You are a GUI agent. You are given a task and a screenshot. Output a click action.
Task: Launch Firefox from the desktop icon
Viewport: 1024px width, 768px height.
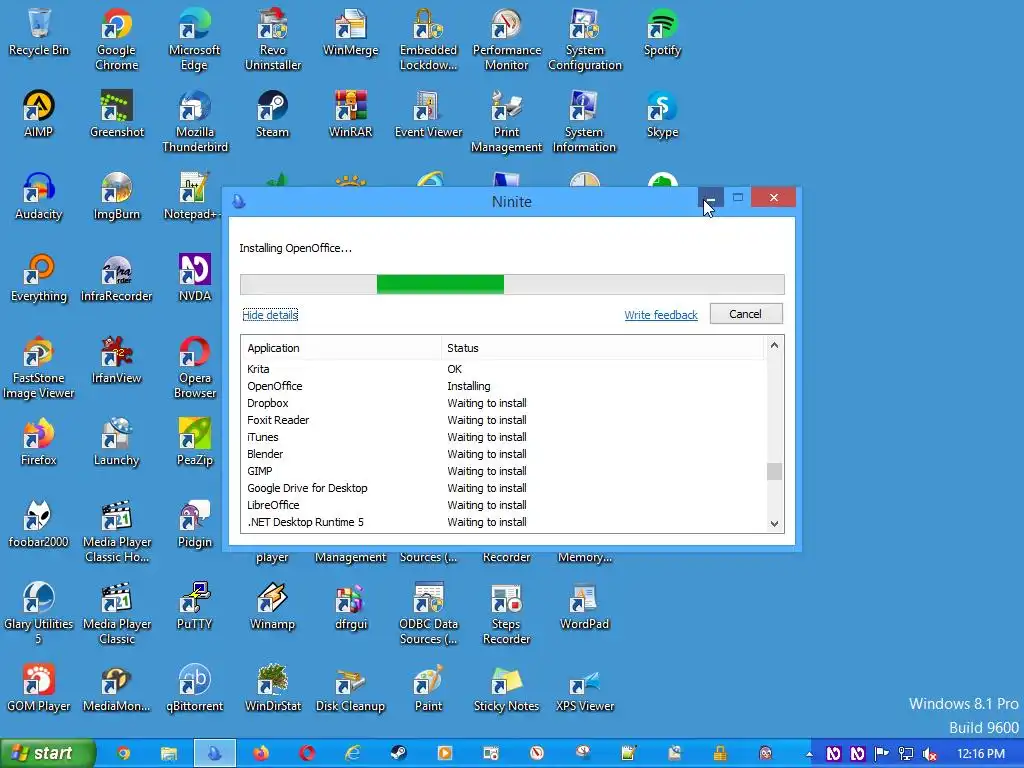39,442
